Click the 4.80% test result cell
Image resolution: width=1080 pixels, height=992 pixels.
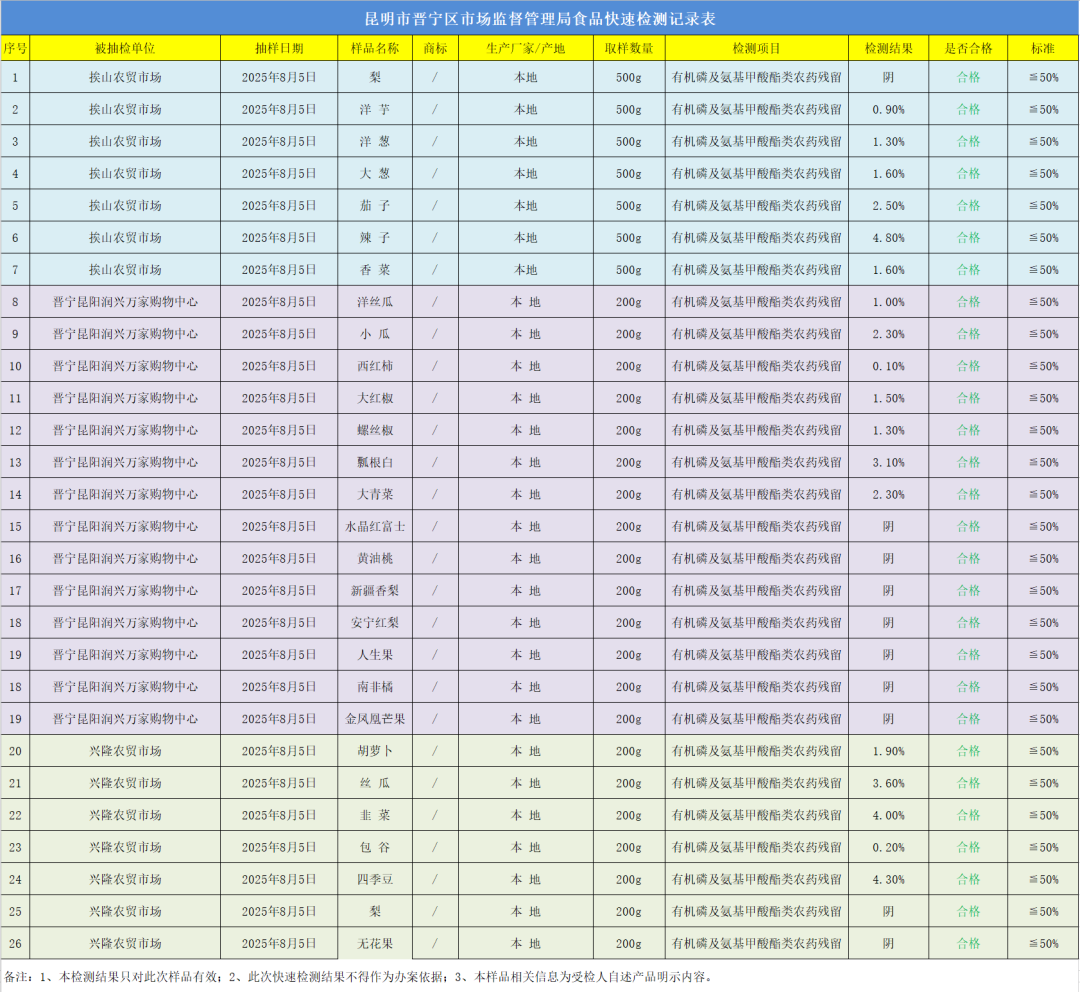pyautogui.click(x=888, y=238)
